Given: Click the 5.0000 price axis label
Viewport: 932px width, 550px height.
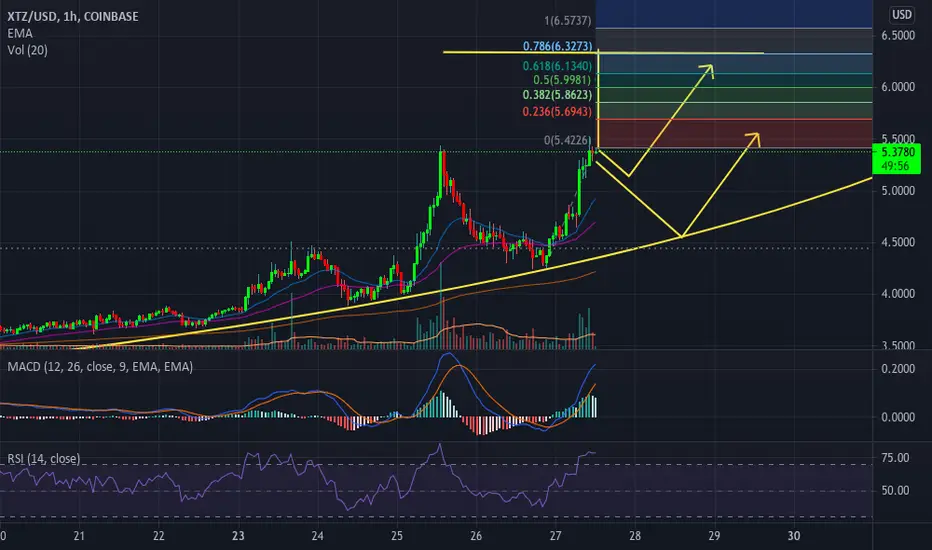Looking at the screenshot, I should pyautogui.click(x=898, y=191).
